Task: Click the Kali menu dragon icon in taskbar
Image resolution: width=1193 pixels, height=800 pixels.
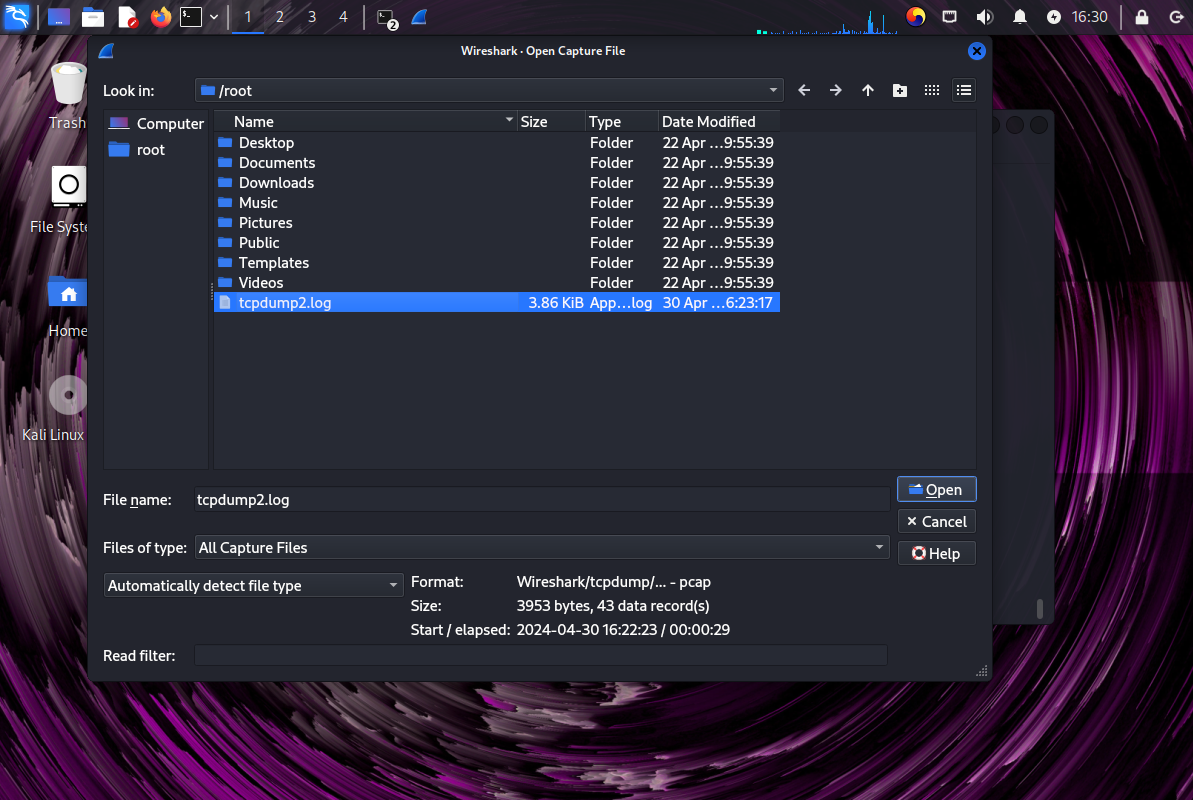Action: 17,17
